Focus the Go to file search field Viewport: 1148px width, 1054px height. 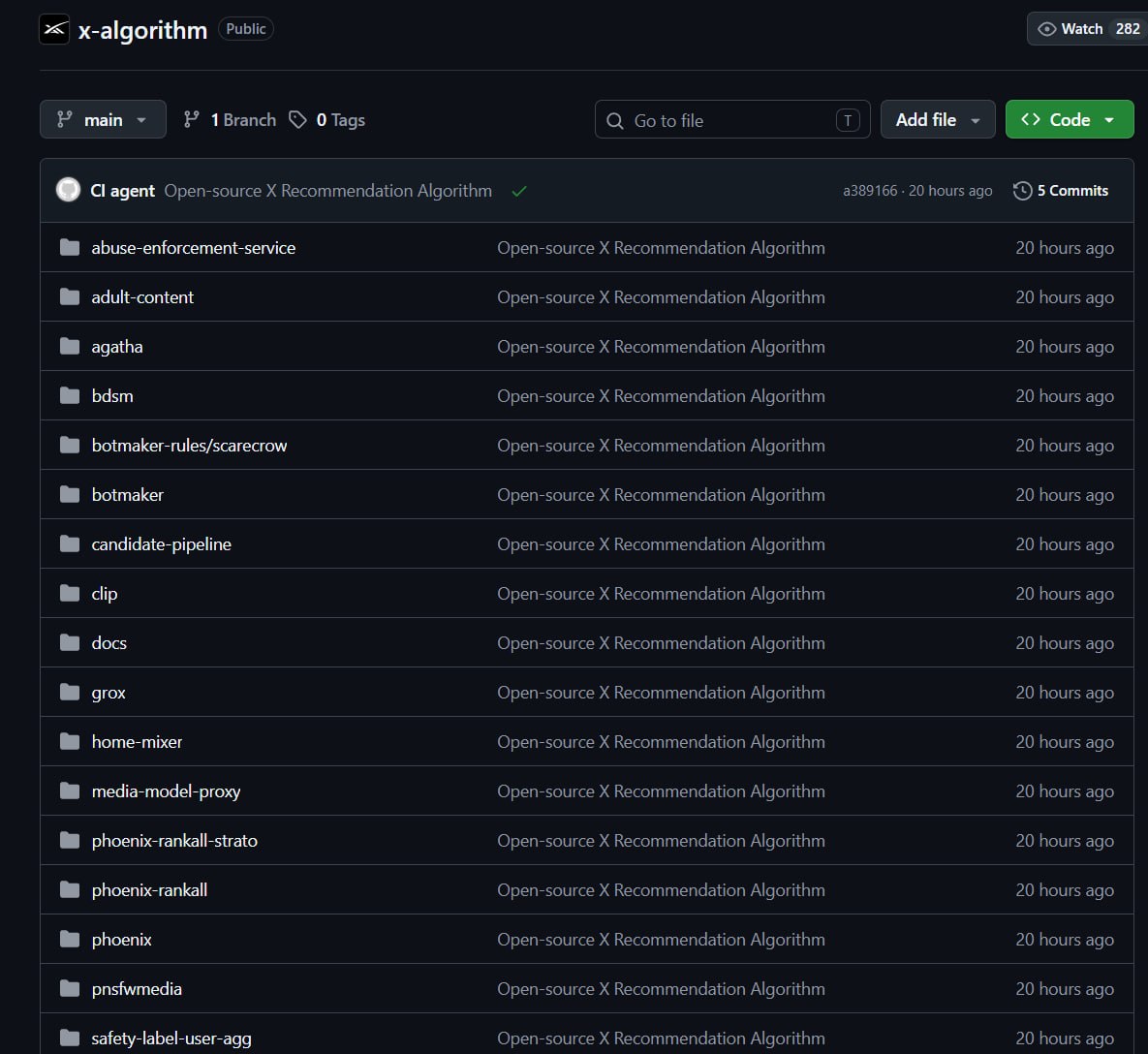tap(732, 120)
